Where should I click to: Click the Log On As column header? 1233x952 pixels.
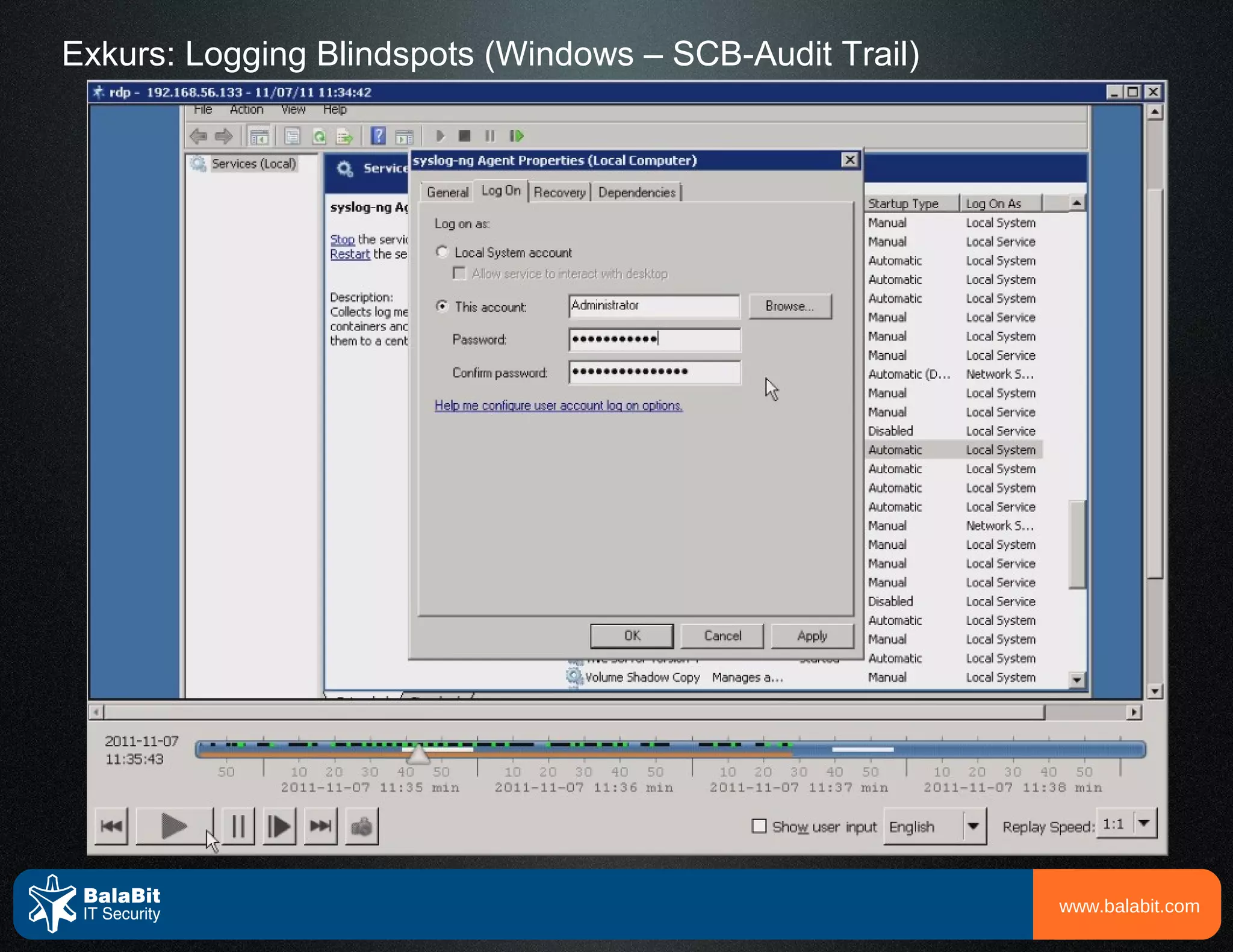point(1001,203)
